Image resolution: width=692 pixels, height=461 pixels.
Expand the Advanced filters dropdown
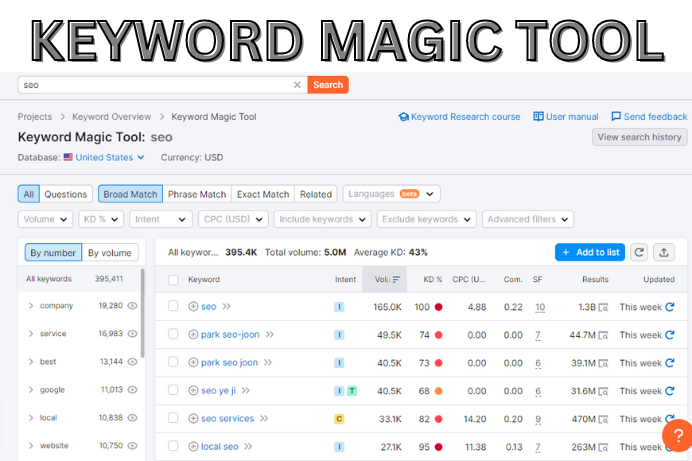527,219
